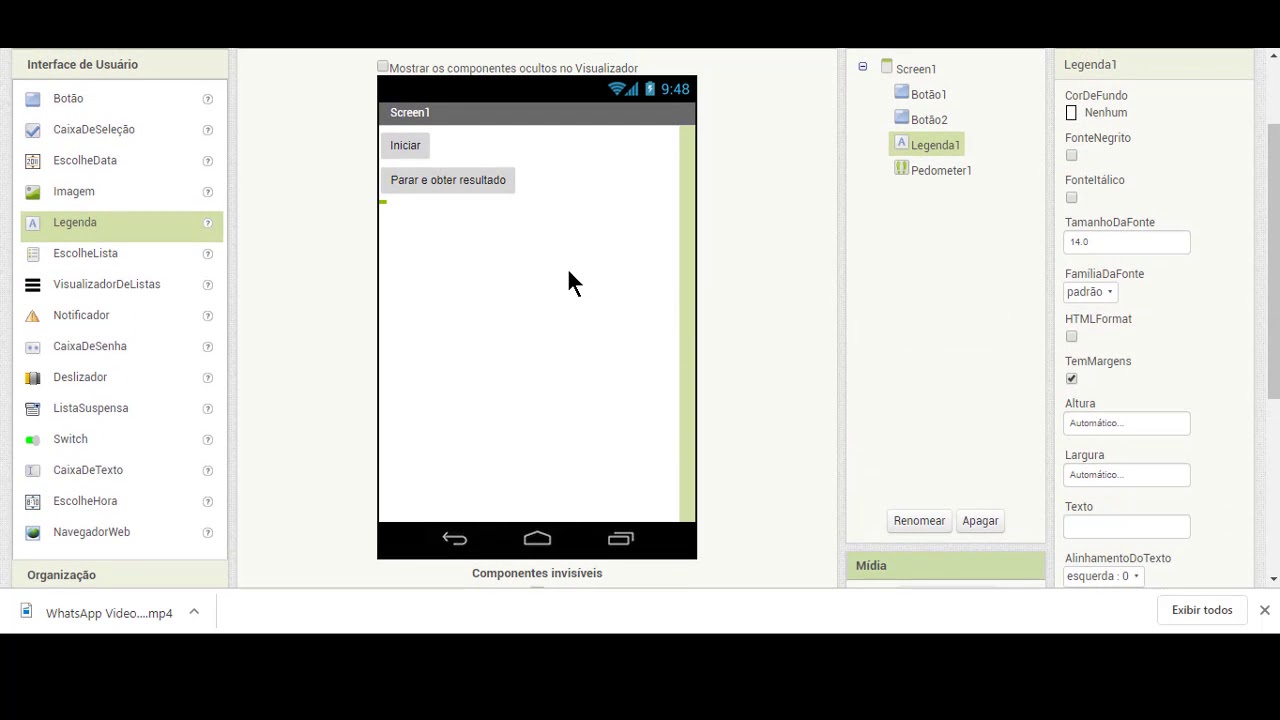Open the CorDeFundo Nenhum color swatch

[x=1071, y=113]
